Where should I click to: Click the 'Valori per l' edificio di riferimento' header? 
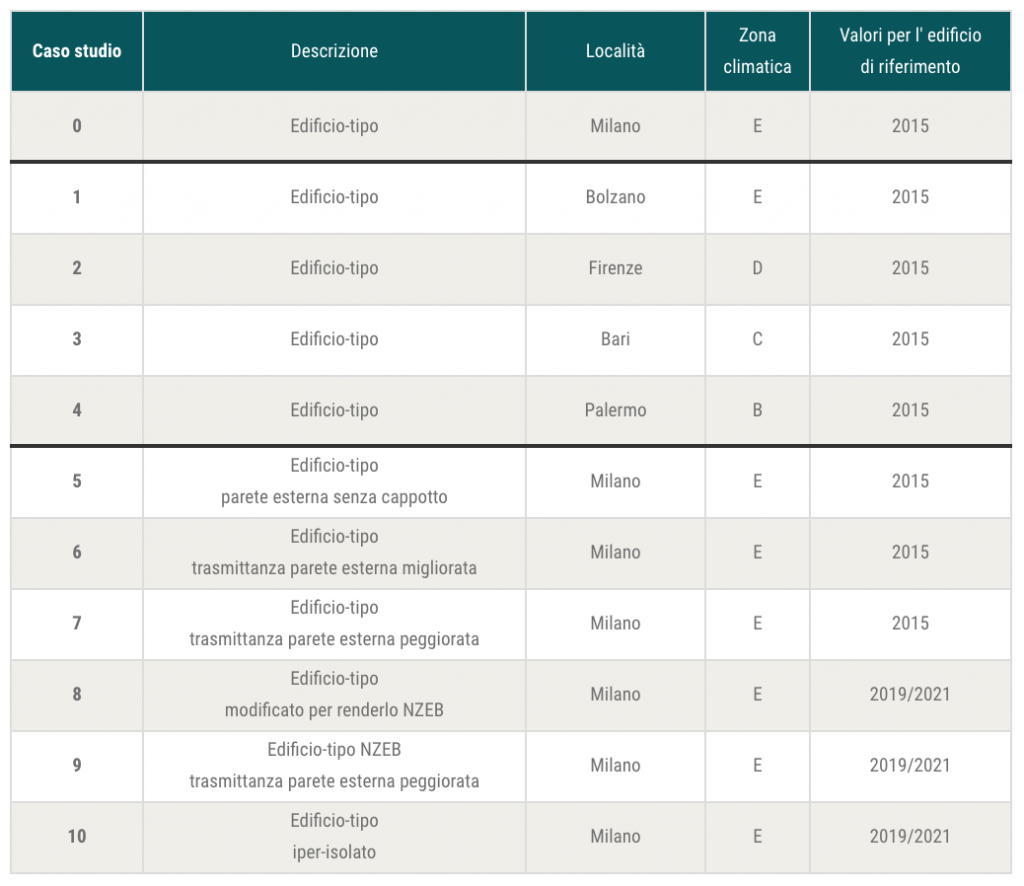[x=910, y=51]
